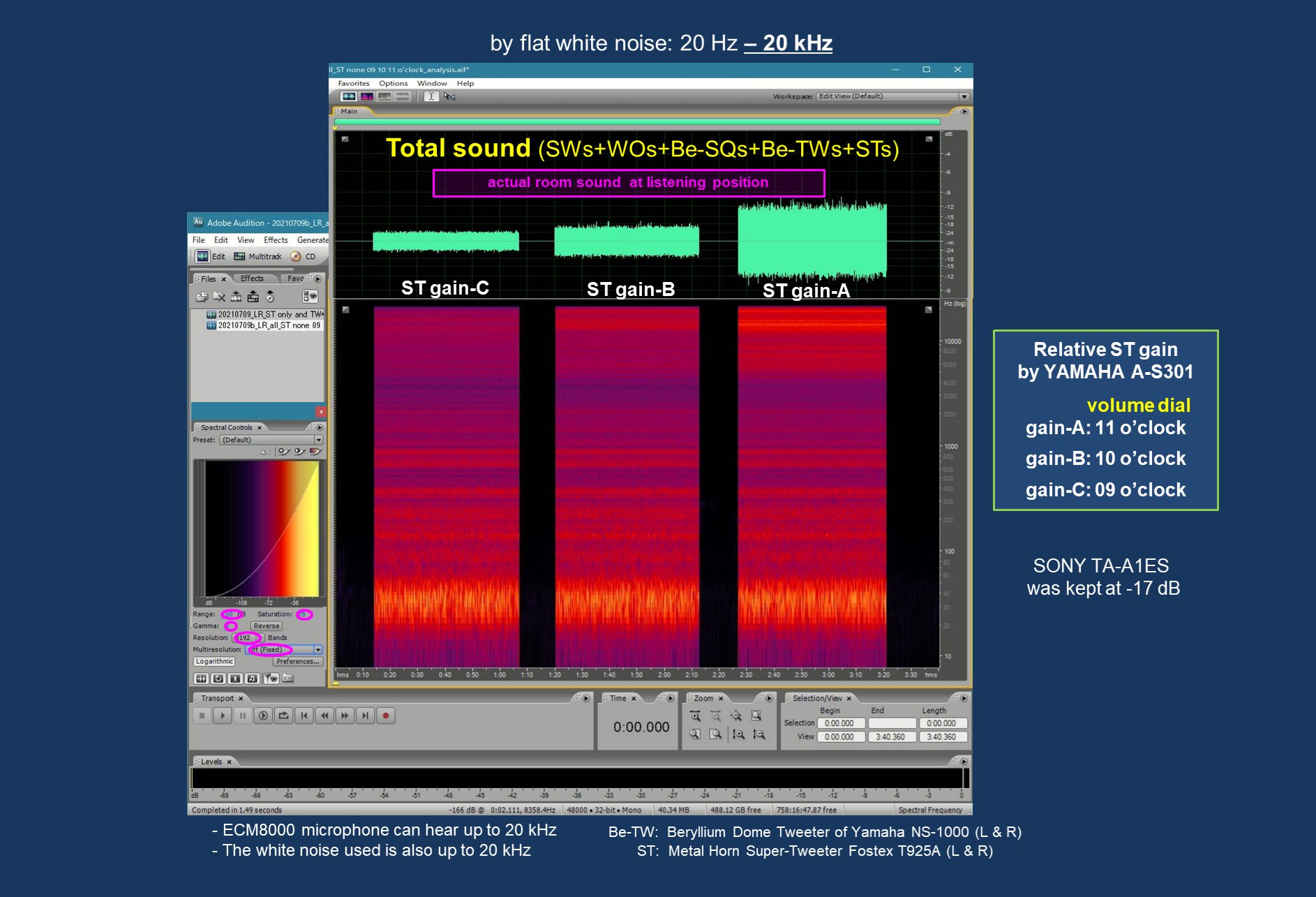Screen dimensions: 1316x897
Task: Click Zoom In Horizontally icon
Action: click(696, 716)
